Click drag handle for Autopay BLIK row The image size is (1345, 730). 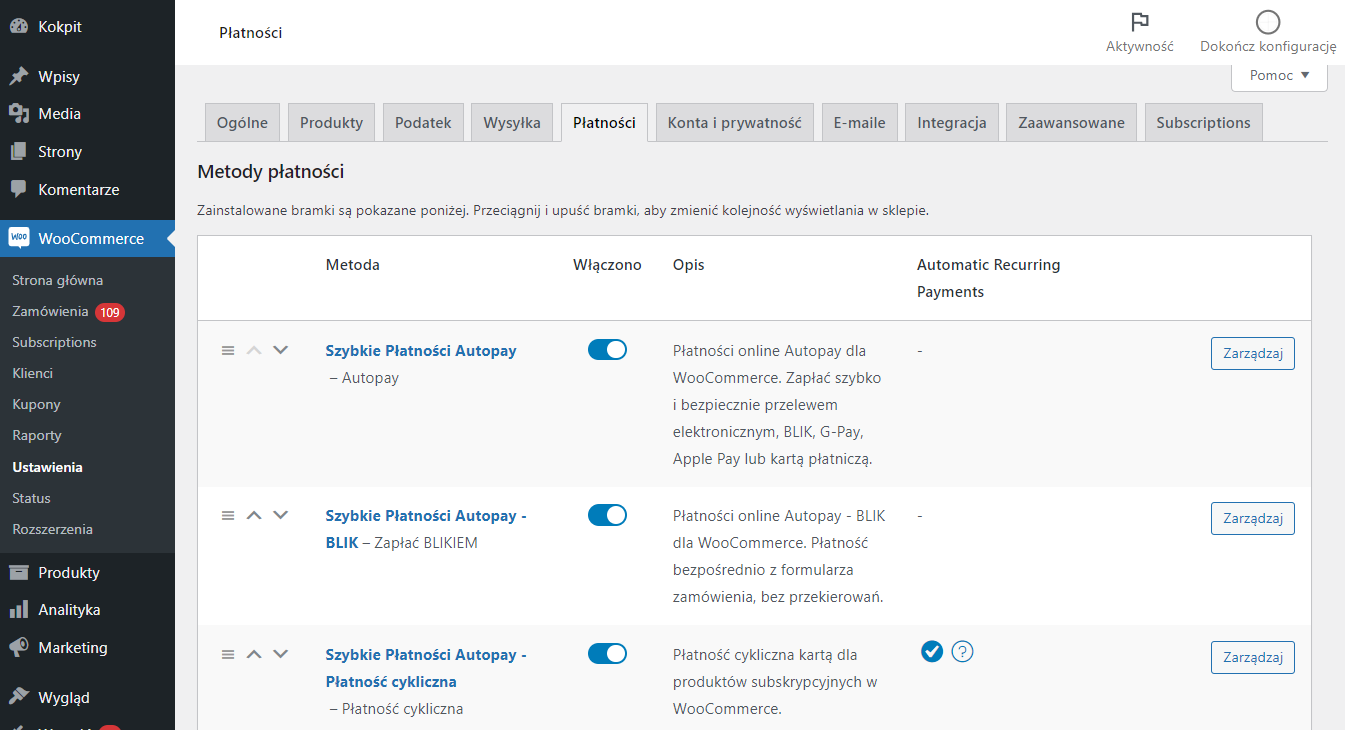(x=228, y=516)
